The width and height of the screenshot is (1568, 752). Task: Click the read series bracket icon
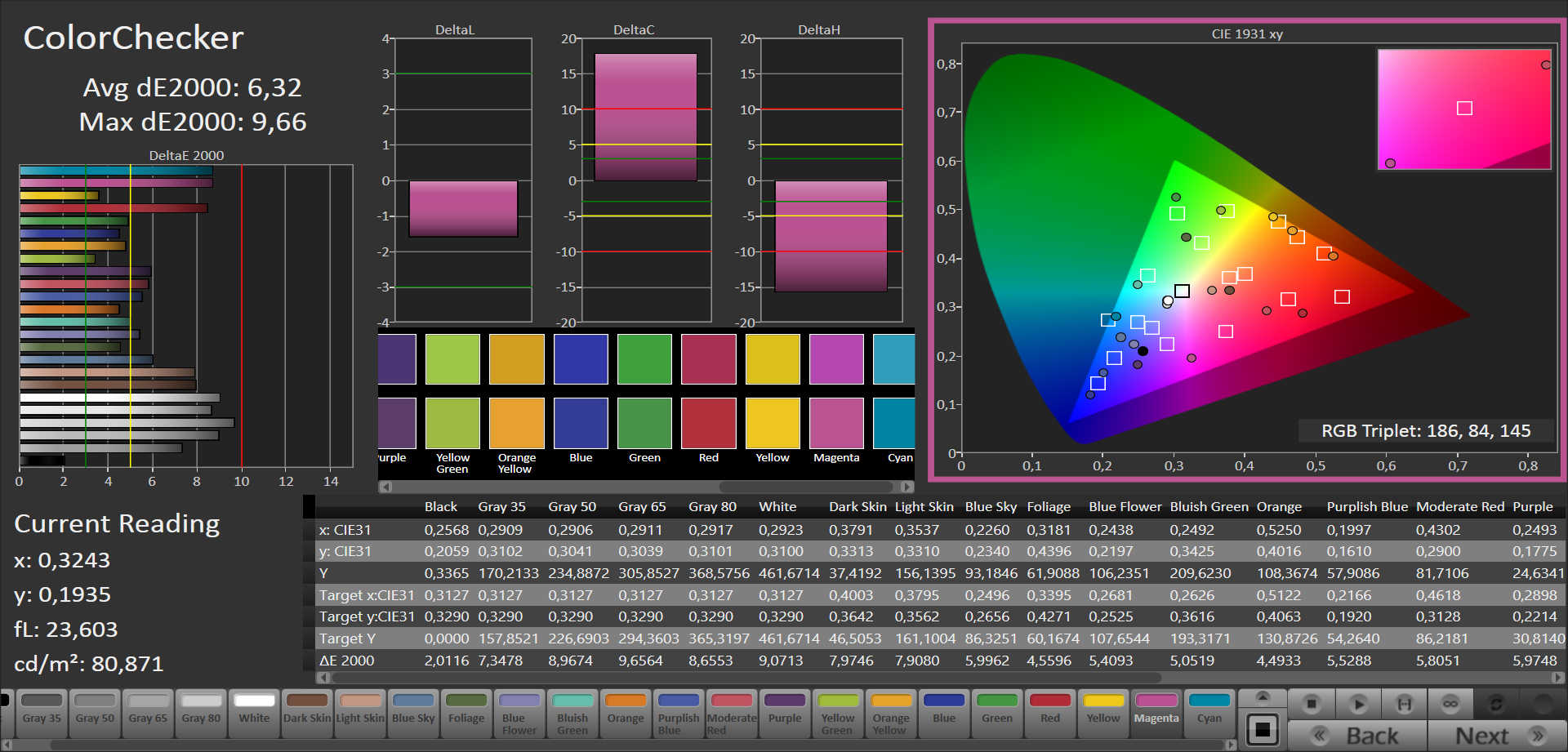tap(1404, 703)
